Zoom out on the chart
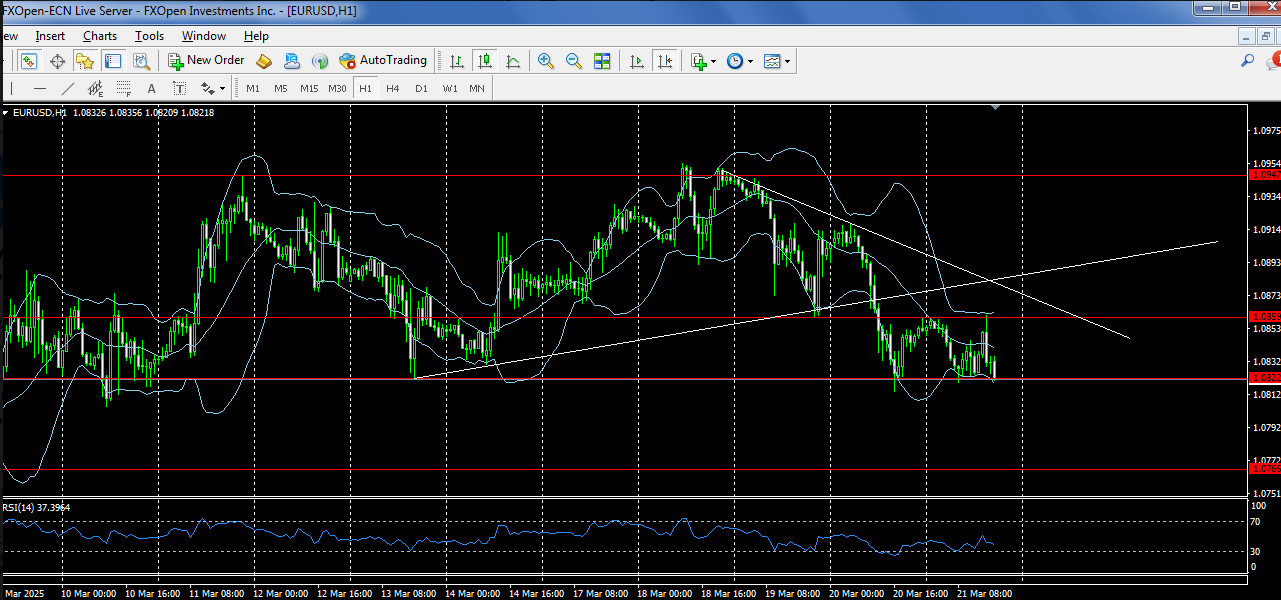The image size is (1281, 600). coord(574,61)
